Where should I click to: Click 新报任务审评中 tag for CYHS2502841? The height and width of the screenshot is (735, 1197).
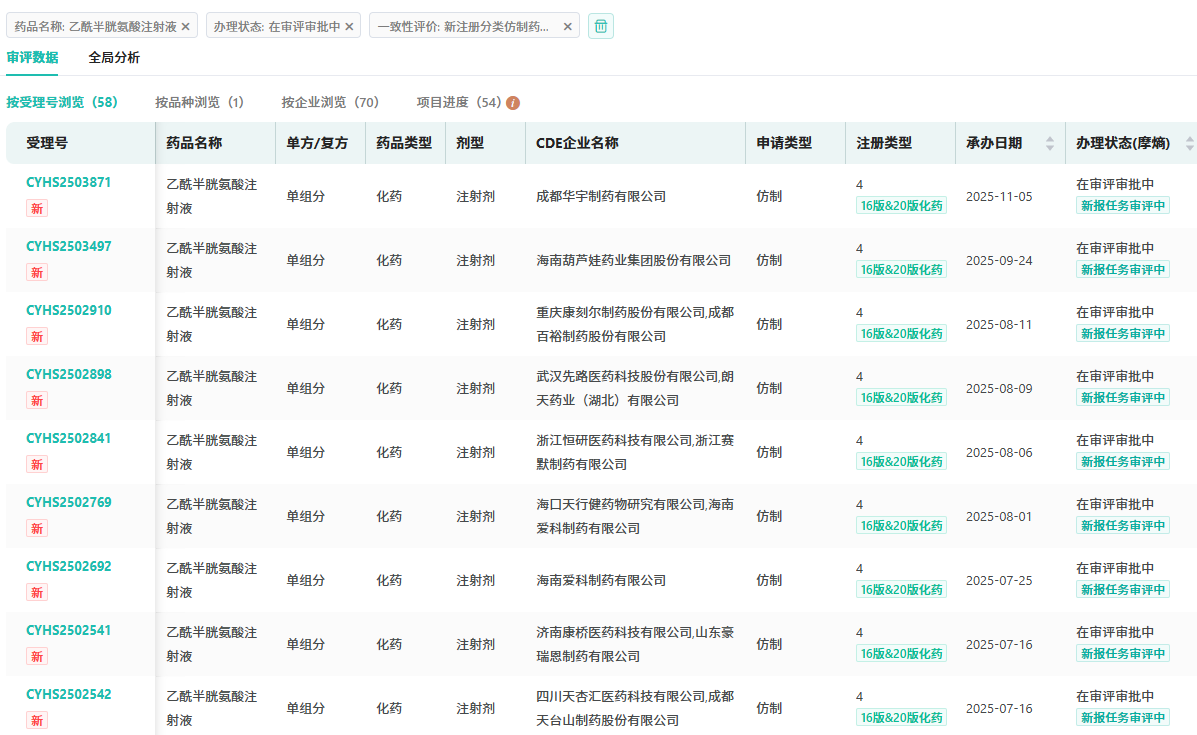pos(1122,462)
